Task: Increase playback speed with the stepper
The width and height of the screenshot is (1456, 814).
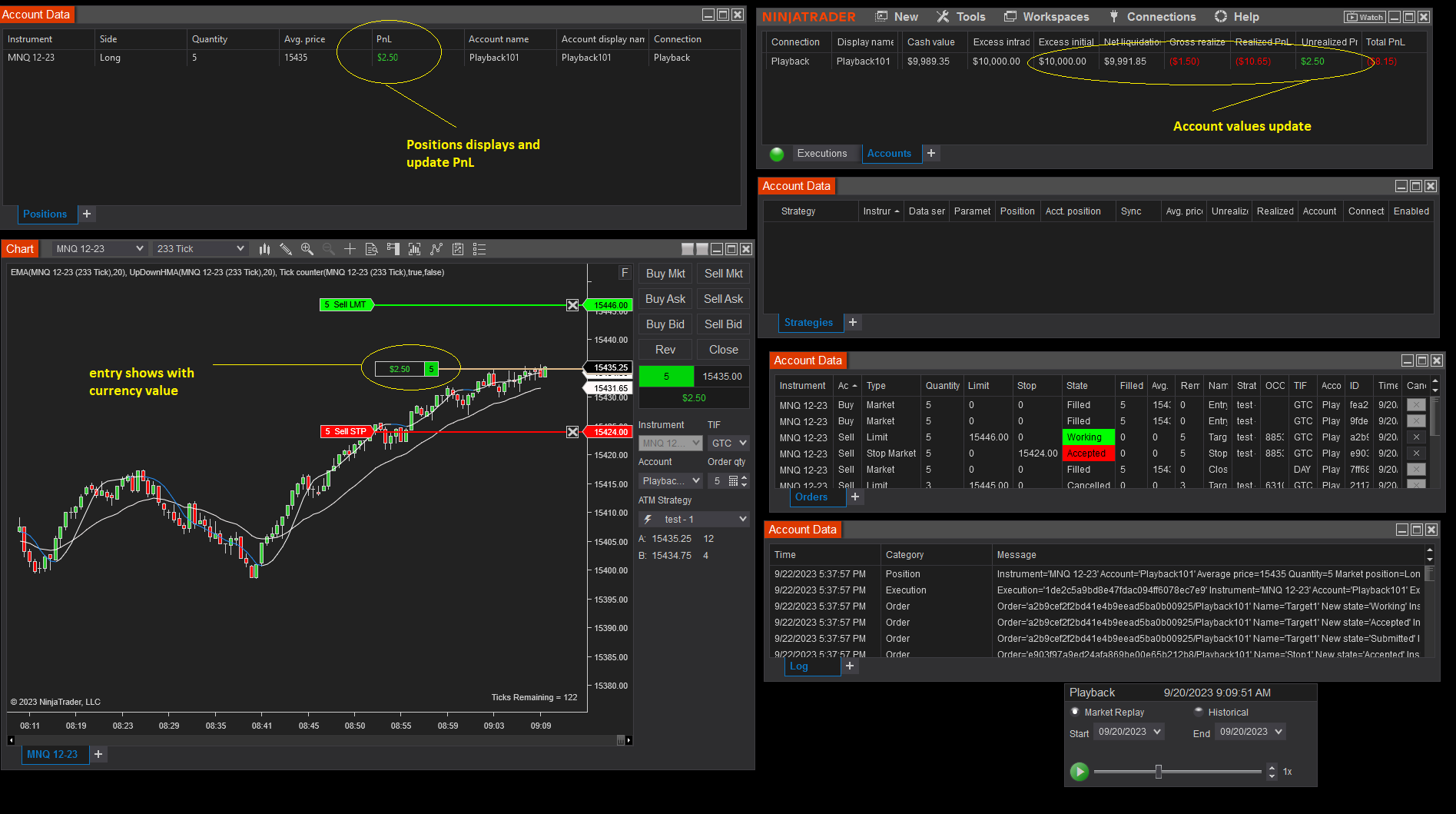Action: [1272, 768]
